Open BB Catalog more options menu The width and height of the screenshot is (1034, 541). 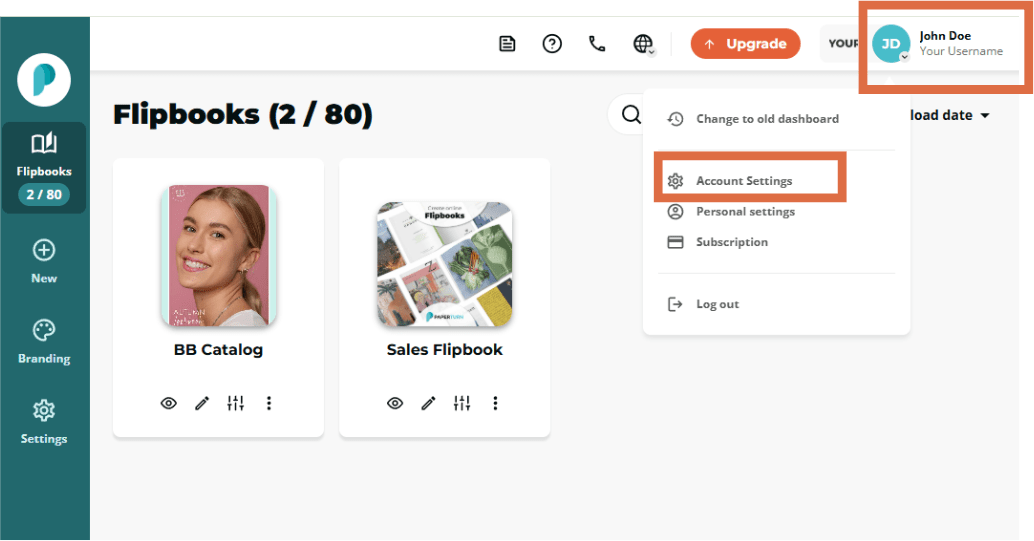269,403
